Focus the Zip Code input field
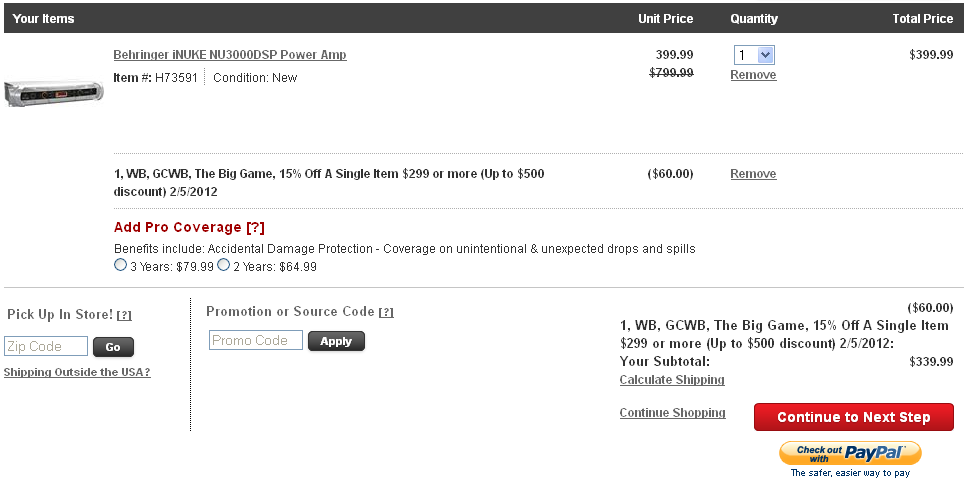This screenshot has height=483, width=967. pyautogui.click(x=46, y=346)
